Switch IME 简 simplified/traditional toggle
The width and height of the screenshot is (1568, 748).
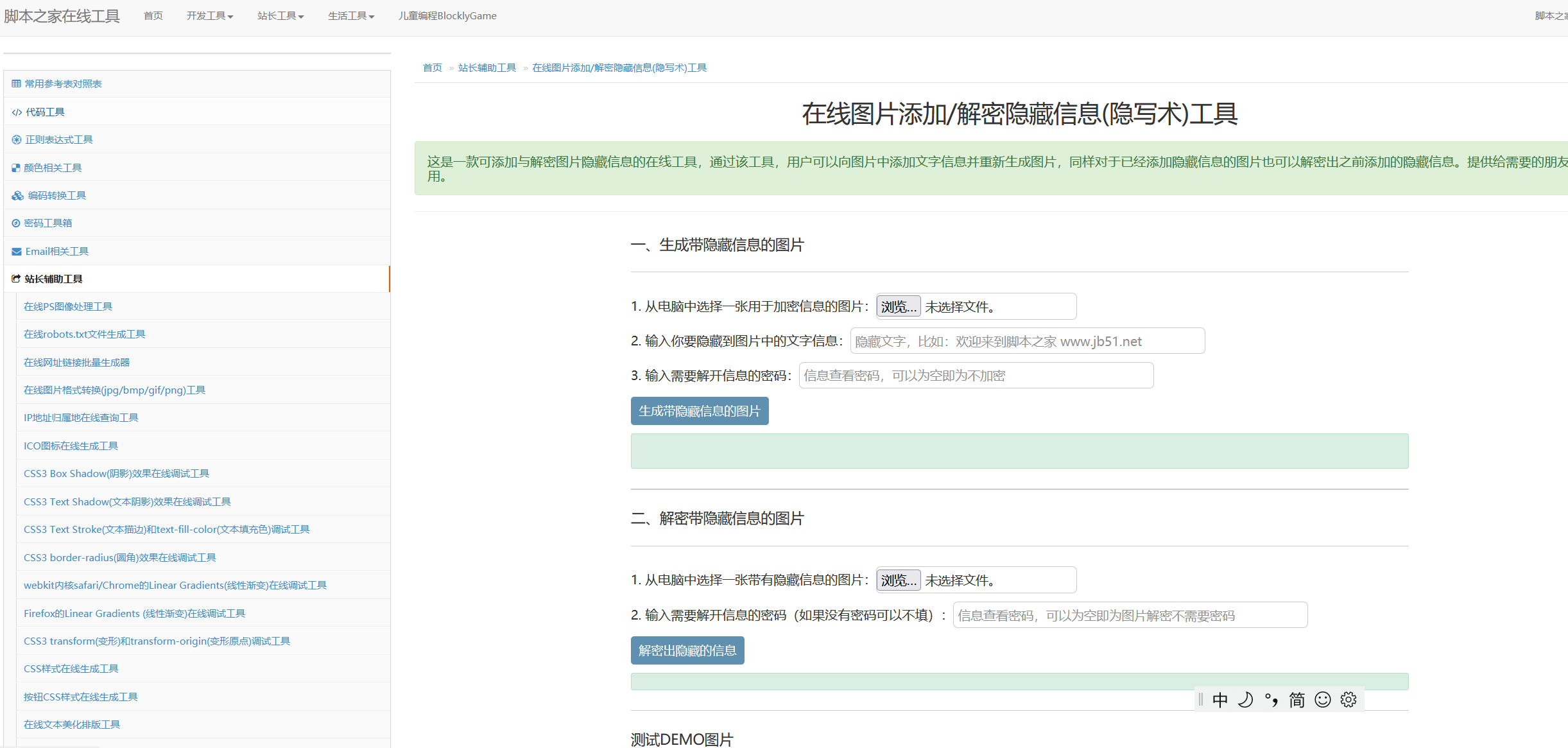tap(1297, 699)
